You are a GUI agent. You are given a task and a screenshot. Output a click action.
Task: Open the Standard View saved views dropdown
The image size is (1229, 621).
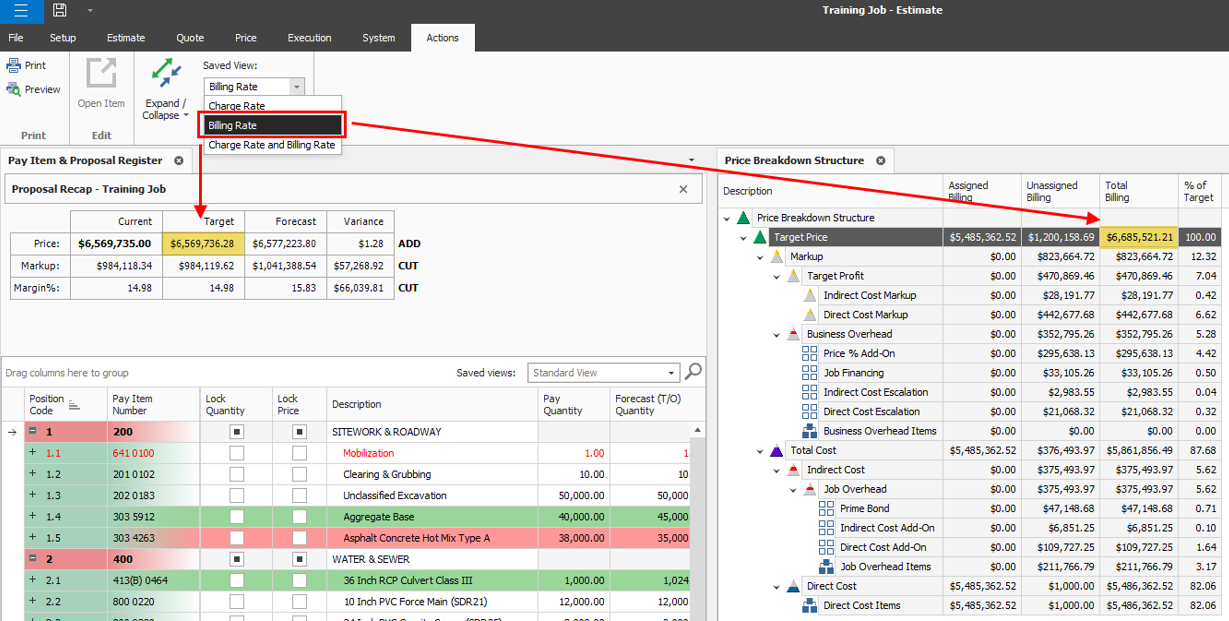670,373
